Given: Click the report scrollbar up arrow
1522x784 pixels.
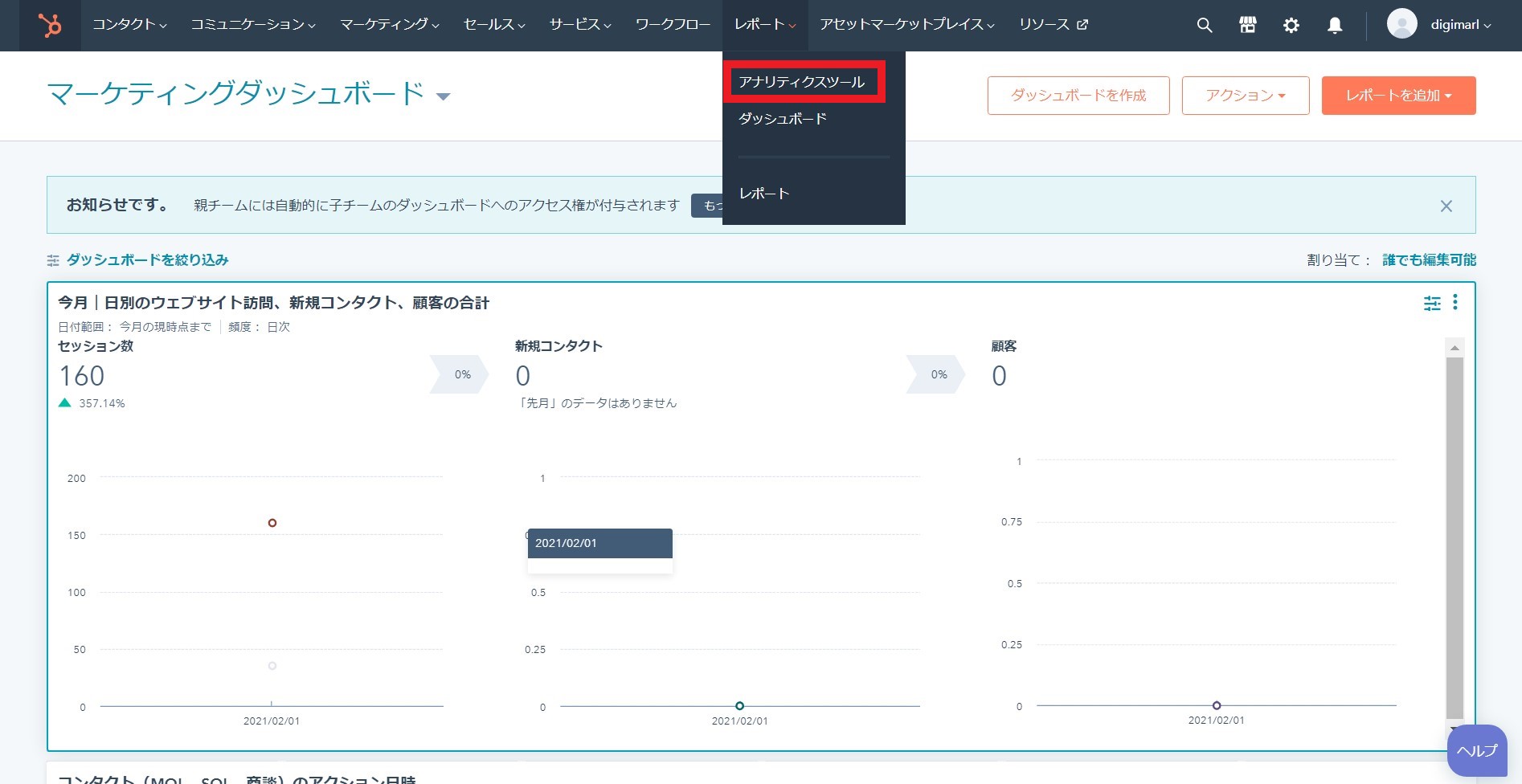Looking at the screenshot, I should pyautogui.click(x=1454, y=349).
